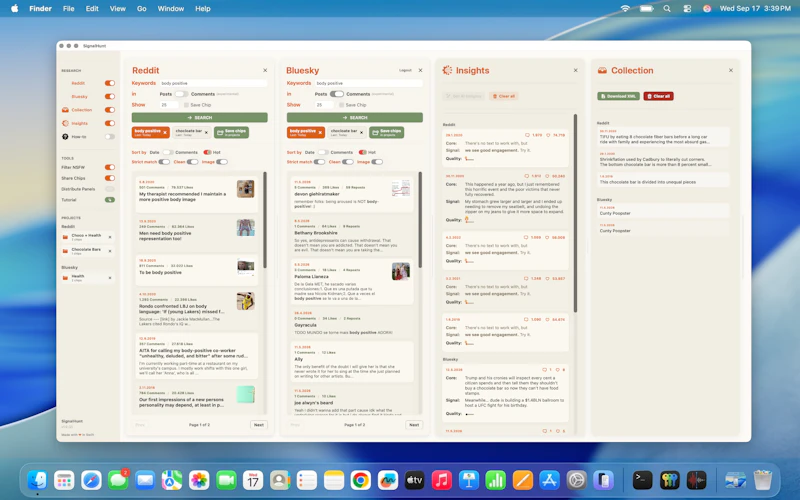This screenshot has width=800, height=500.
Task: Open the View menu
Action: pyautogui.click(x=117, y=8)
